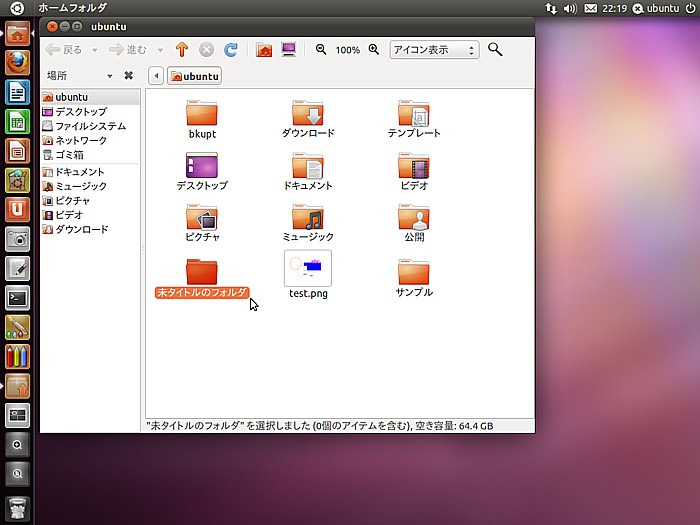Open the clock showing 22:19

pos(614,8)
